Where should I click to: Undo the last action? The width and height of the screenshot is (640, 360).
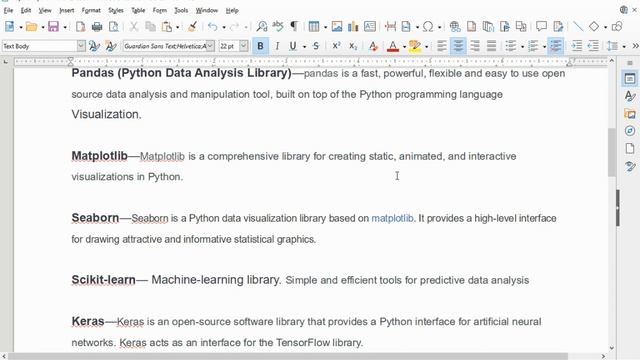[x=212, y=27]
